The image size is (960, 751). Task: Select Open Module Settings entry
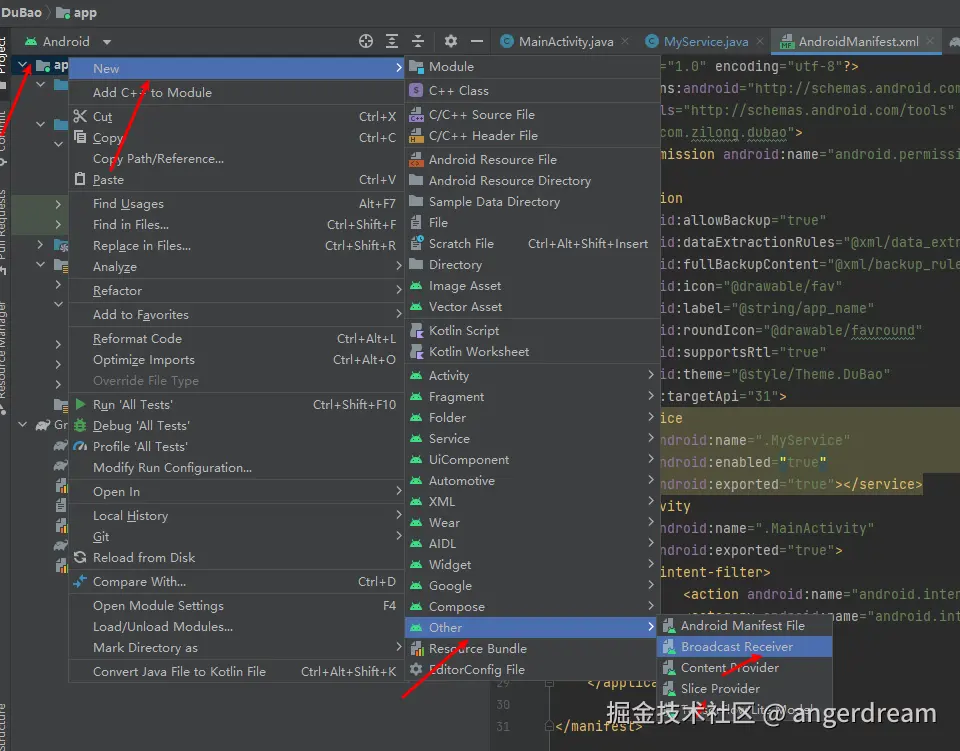pos(236,605)
